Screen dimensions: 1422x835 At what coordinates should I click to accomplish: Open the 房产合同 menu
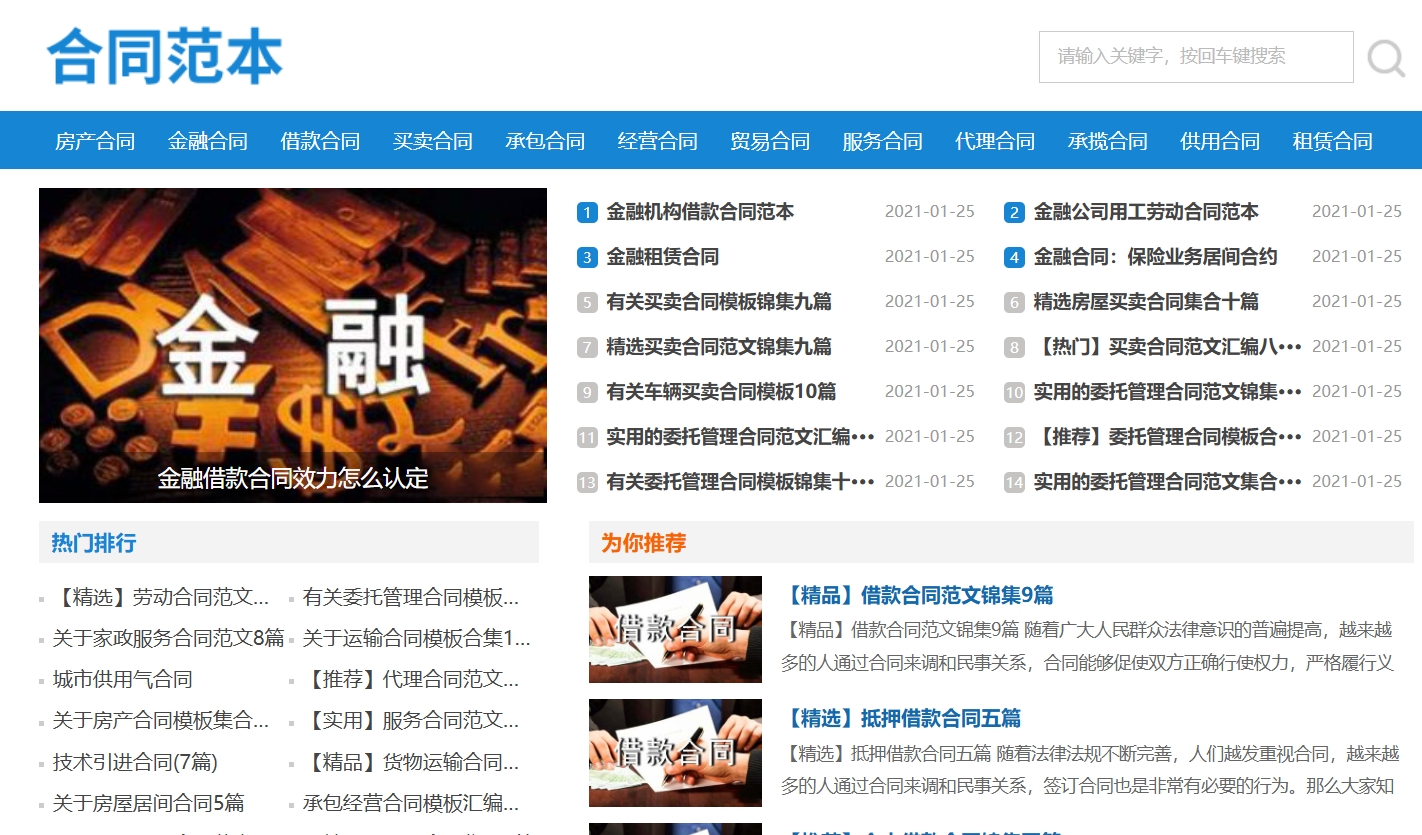point(95,141)
